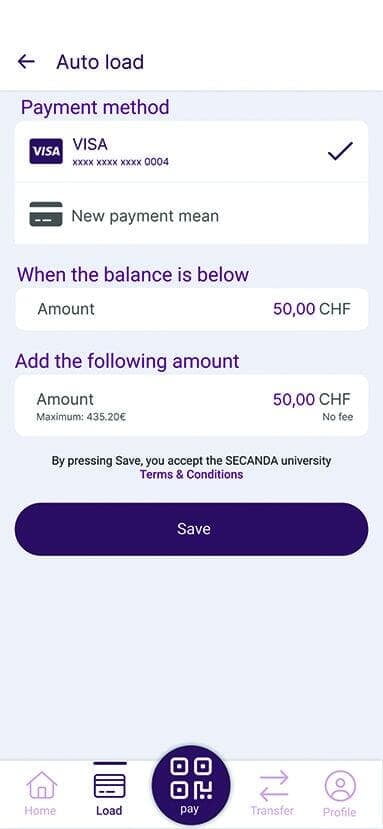Click the Load card icon

click(110, 786)
